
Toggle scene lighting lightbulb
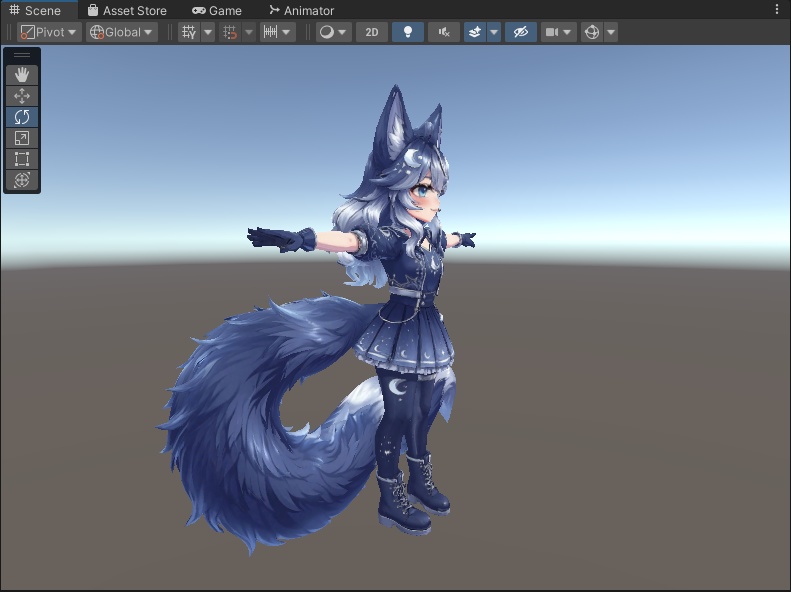click(408, 32)
